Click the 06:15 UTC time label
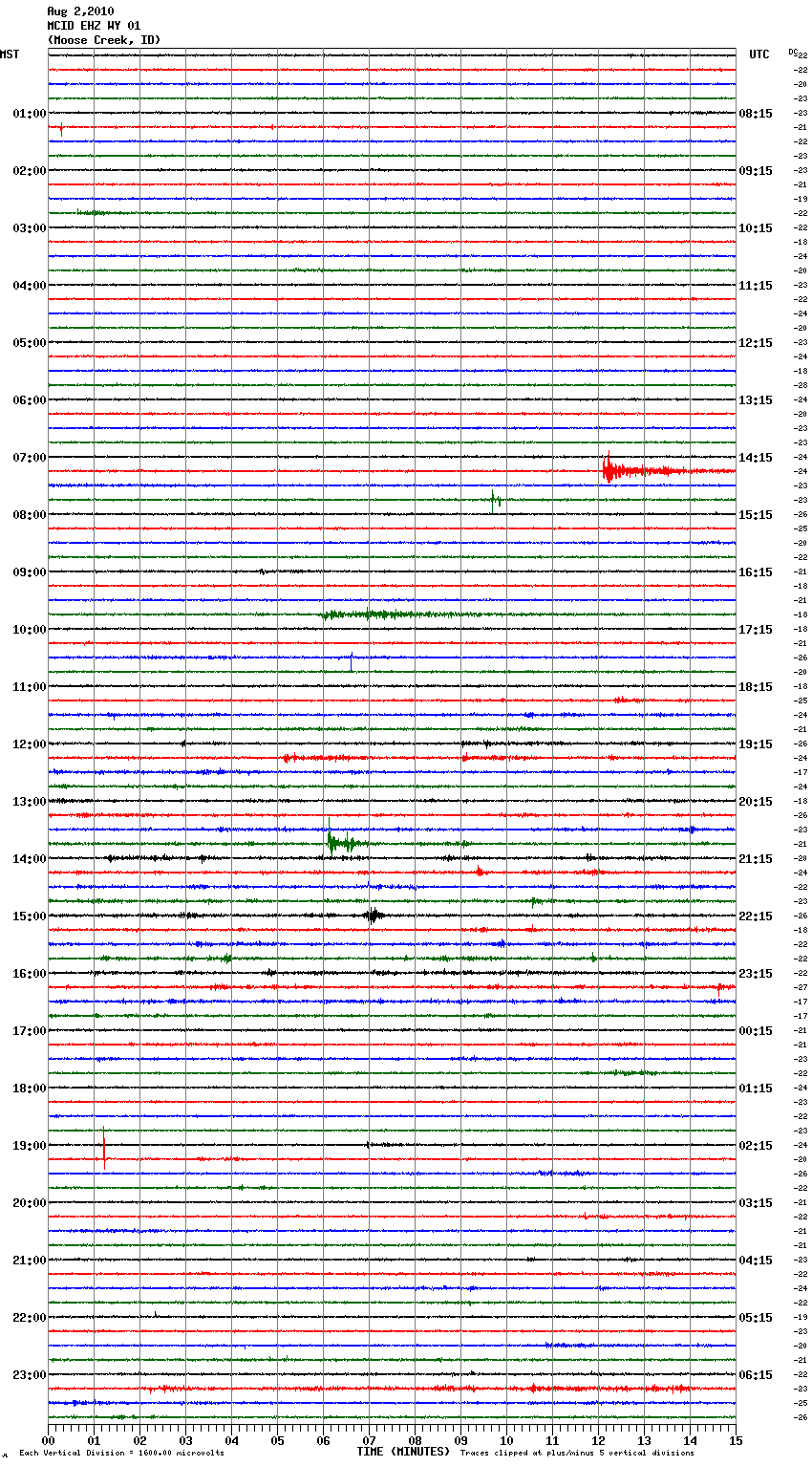 pos(756,1375)
